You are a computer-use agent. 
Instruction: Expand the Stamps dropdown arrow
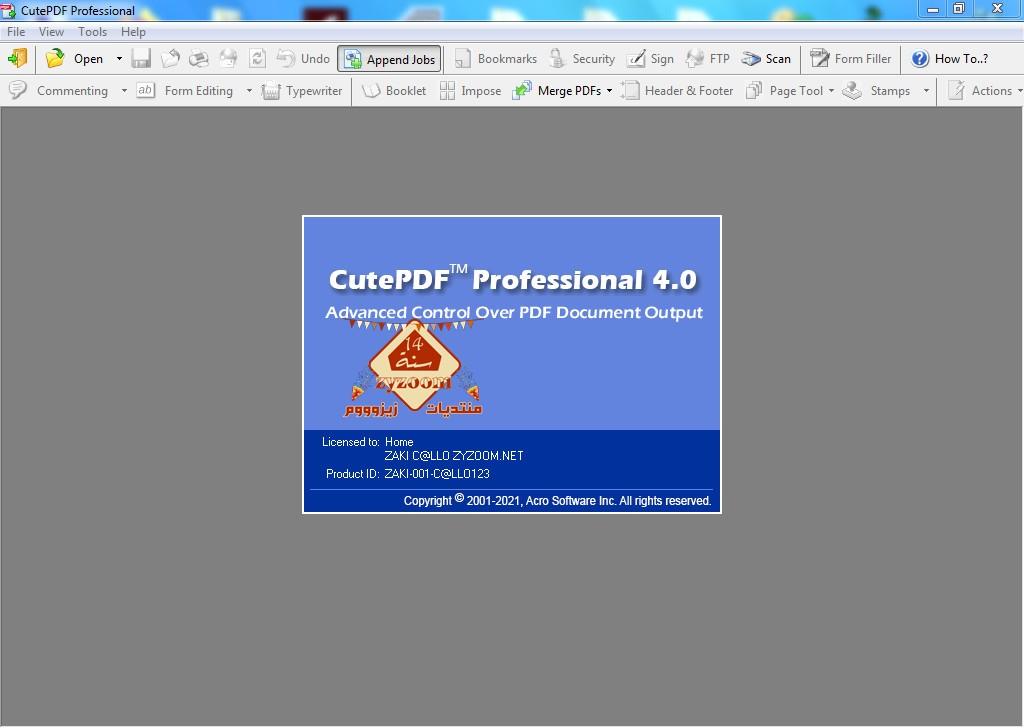926,91
